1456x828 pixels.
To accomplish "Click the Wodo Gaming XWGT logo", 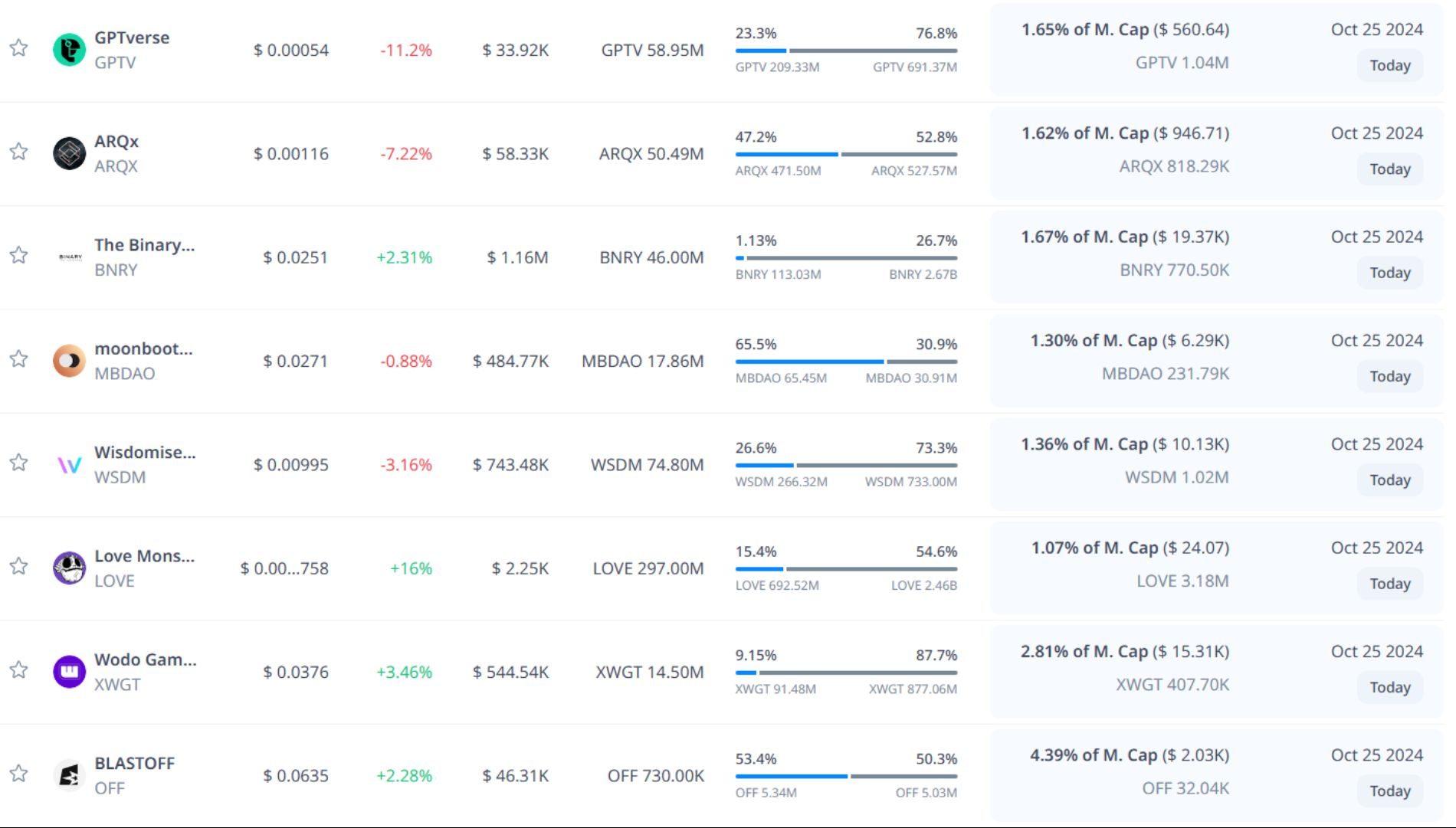I will [x=69, y=672].
